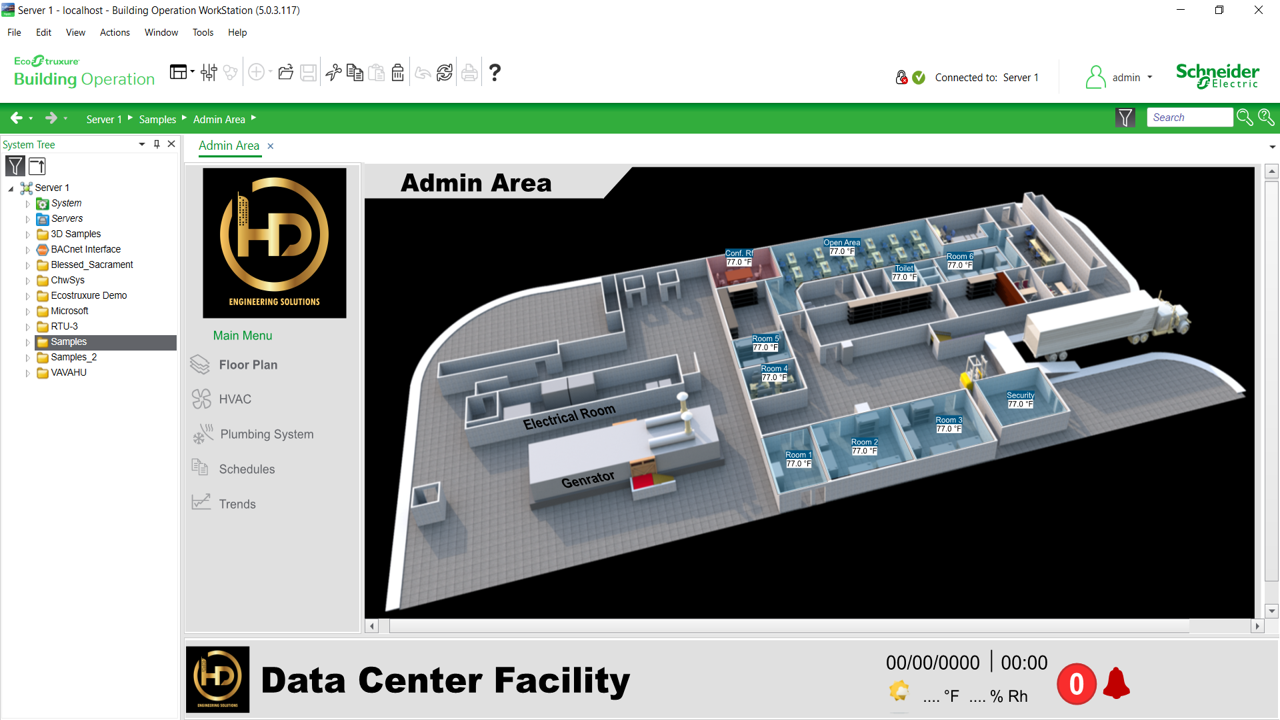1280x720 pixels.
Task: Go to Plumbing System page
Action: click(x=266, y=434)
